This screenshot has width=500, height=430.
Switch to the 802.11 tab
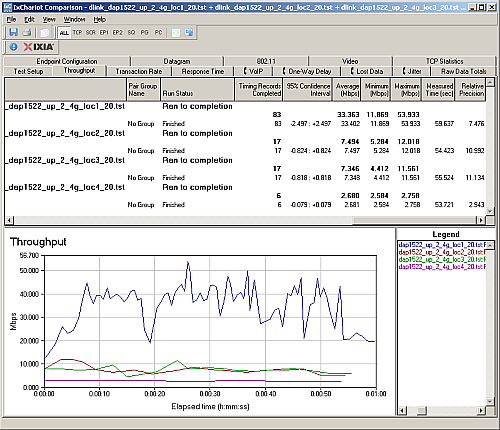266,61
